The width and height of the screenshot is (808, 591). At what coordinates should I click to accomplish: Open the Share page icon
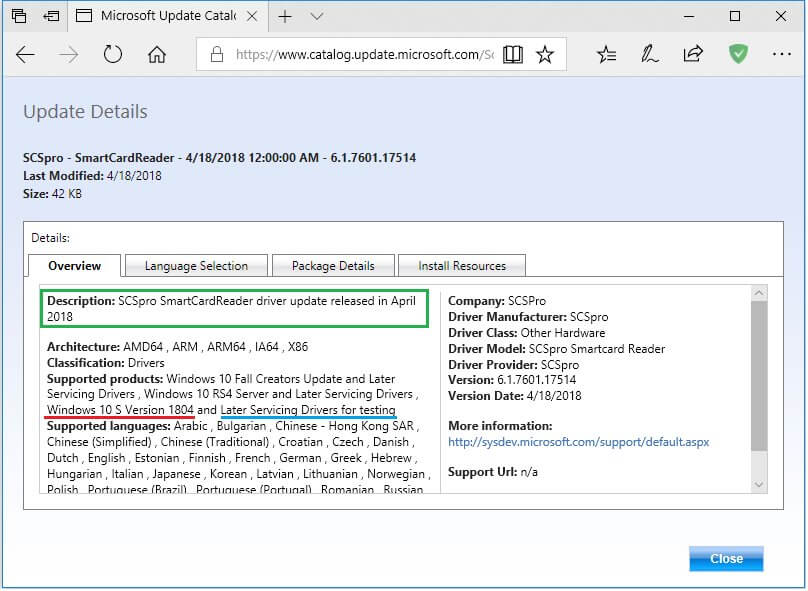(x=693, y=55)
